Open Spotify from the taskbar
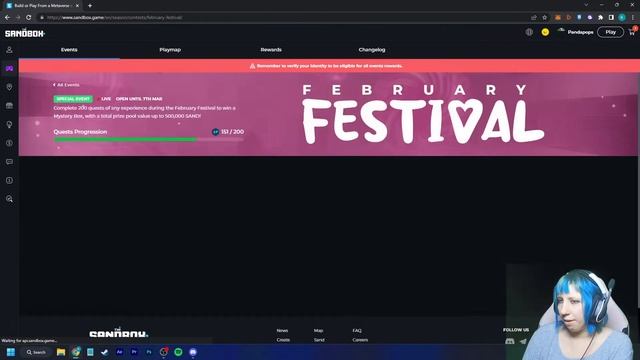Screen dimensions: 640x360 (x=178, y=352)
